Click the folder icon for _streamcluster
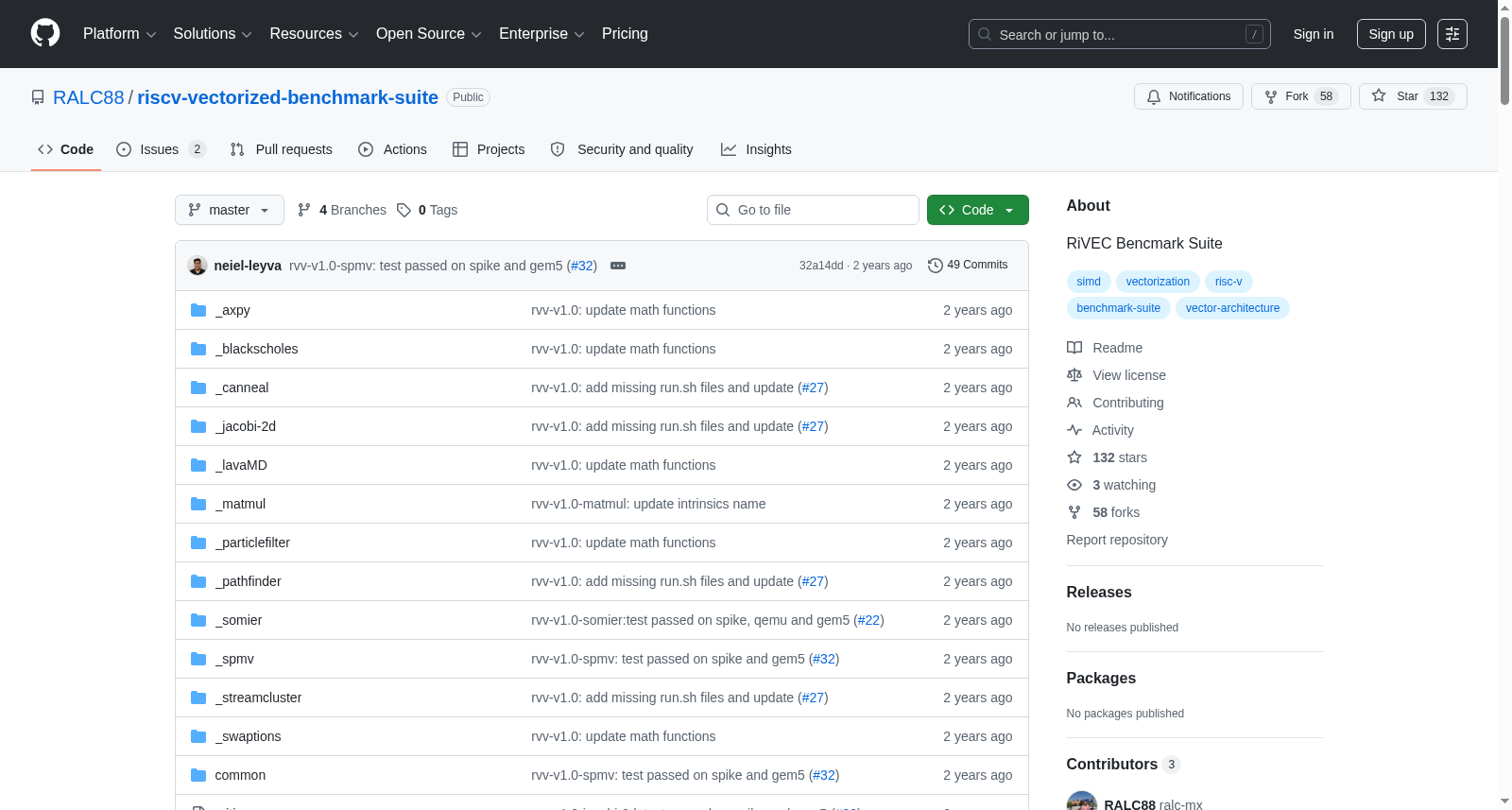The image size is (1512, 810). coord(198,698)
